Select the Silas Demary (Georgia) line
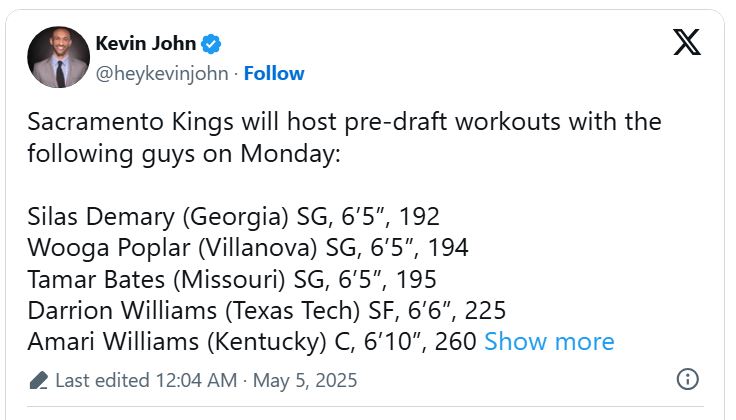This screenshot has width=736, height=420. [234, 217]
